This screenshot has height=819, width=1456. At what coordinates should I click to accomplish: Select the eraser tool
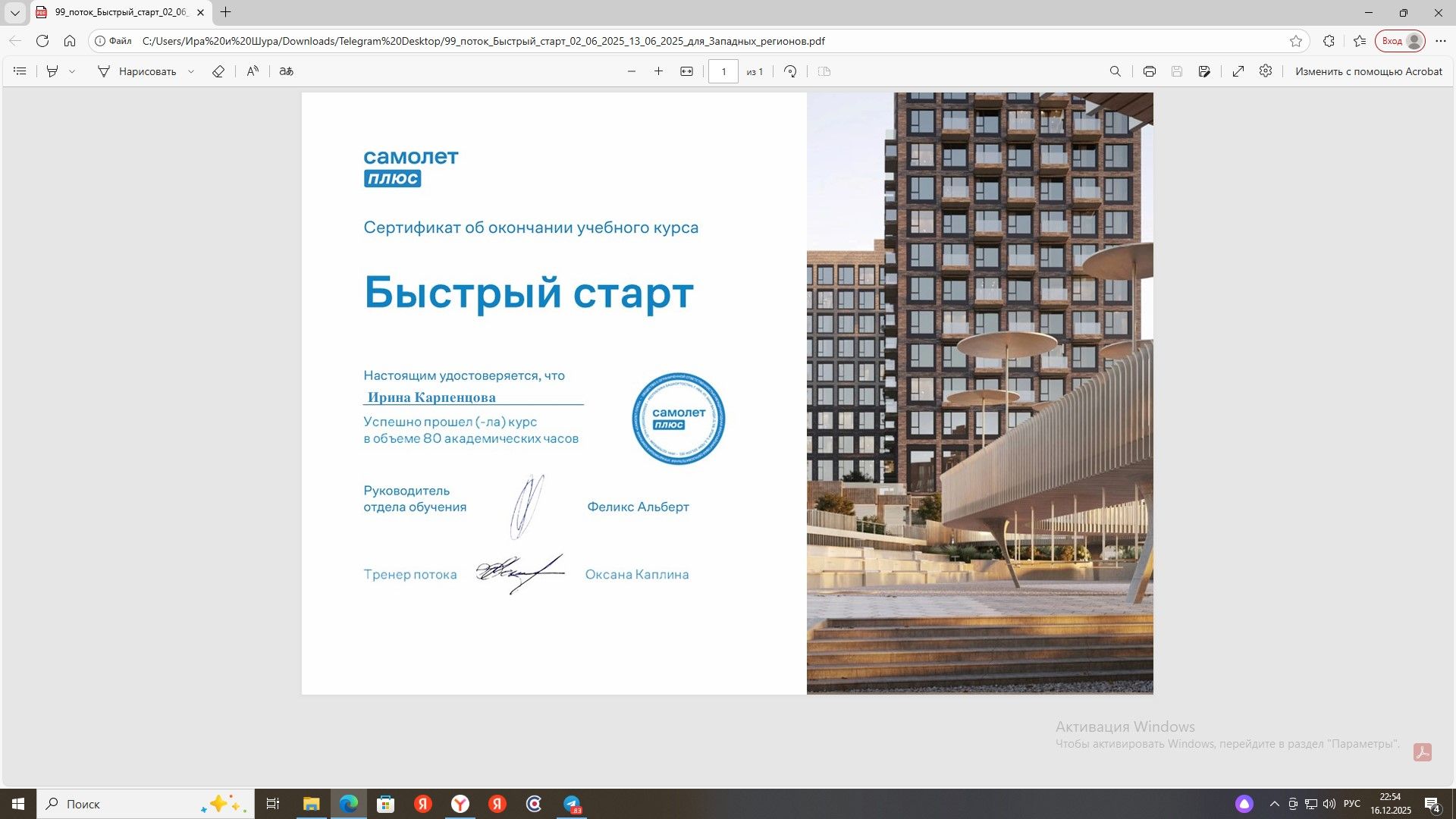218,71
